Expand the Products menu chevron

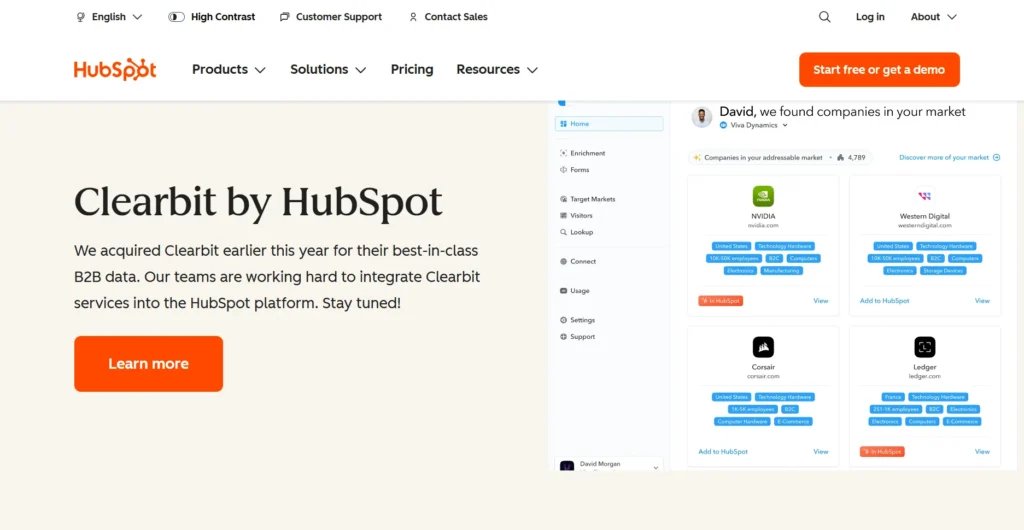pos(260,70)
